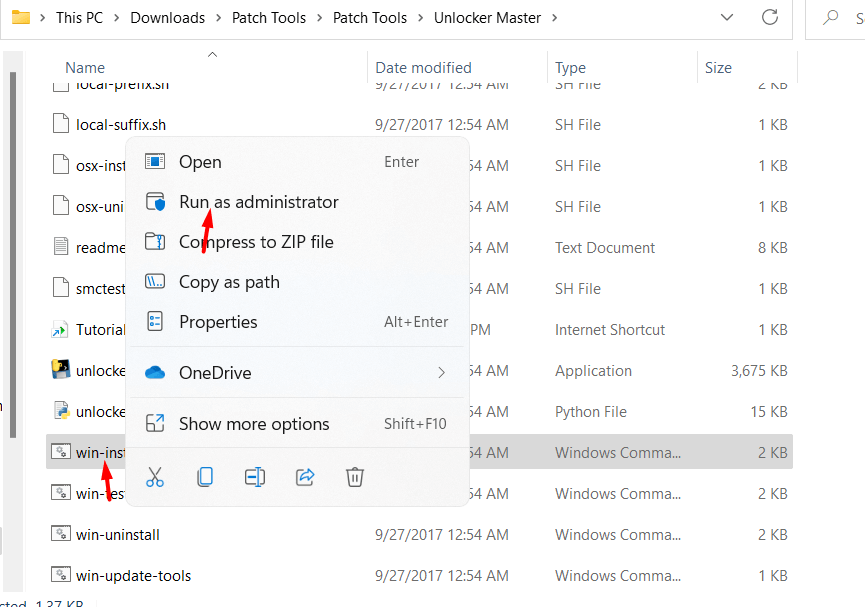Navigate to Downloads in breadcrumb path
Viewport: 865px width, 607px height.
(x=167, y=18)
